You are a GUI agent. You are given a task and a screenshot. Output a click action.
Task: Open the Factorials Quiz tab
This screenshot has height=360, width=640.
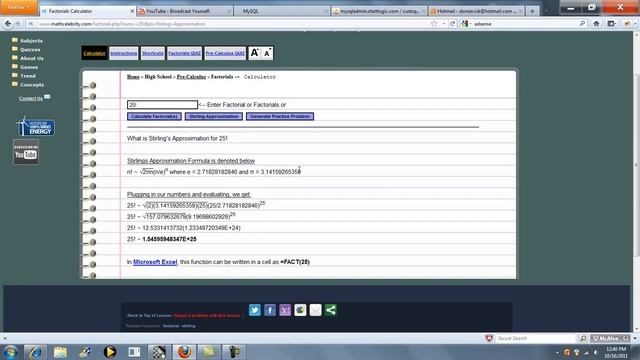click(x=184, y=53)
